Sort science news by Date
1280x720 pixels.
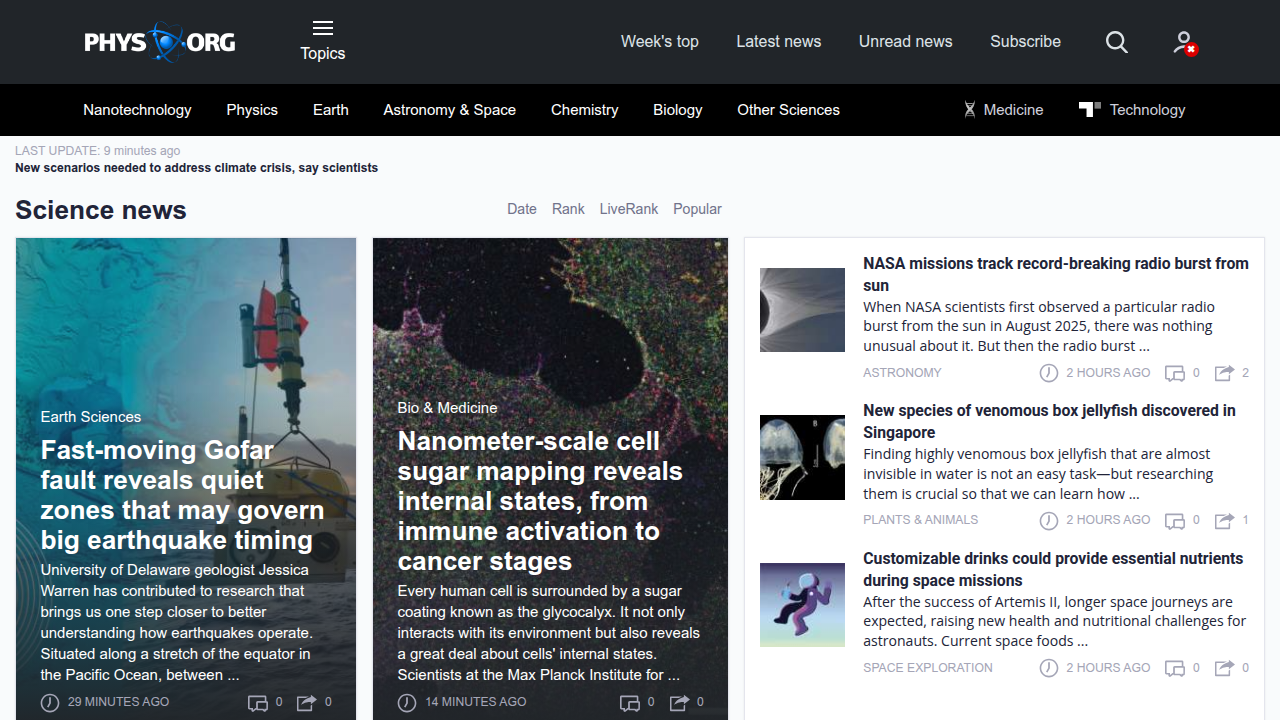point(522,209)
